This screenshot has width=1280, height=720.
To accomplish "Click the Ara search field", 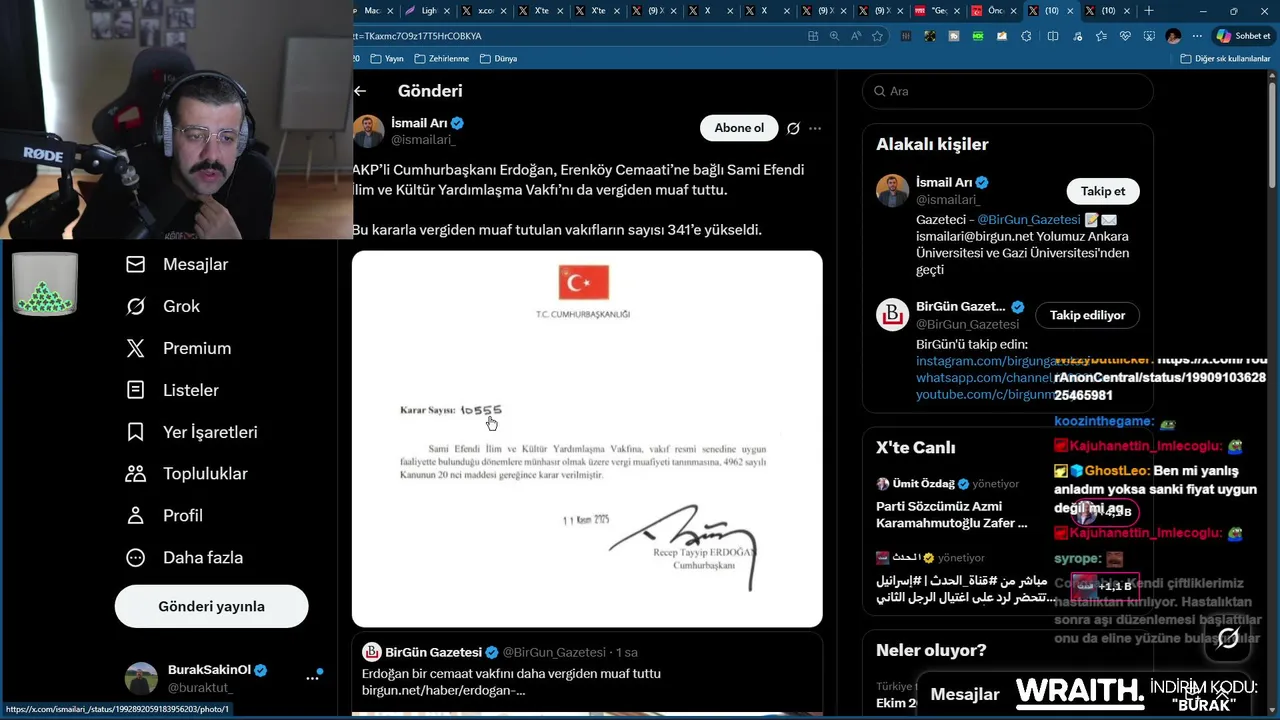I will point(1008,91).
